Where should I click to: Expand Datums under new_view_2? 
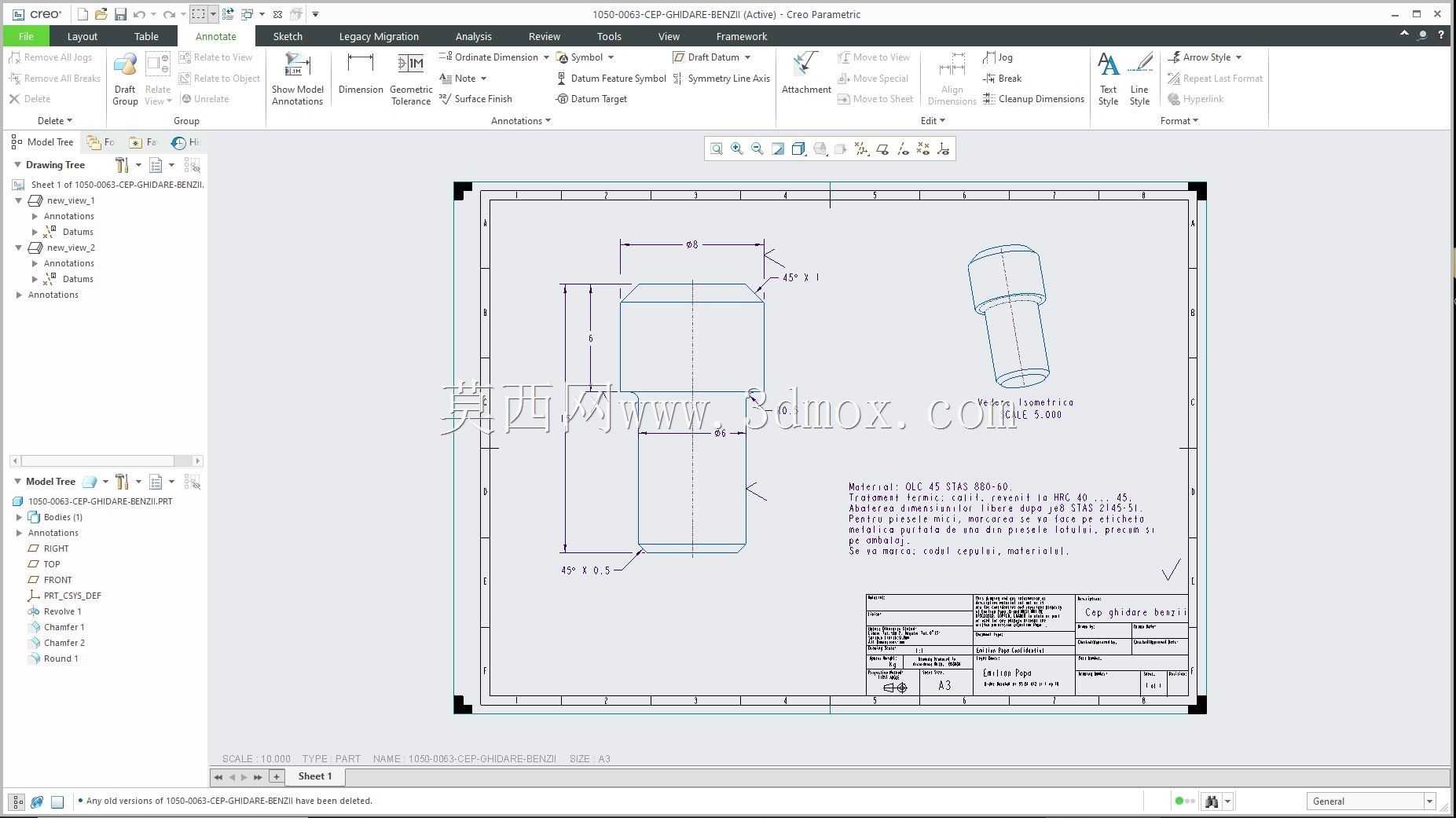35,279
